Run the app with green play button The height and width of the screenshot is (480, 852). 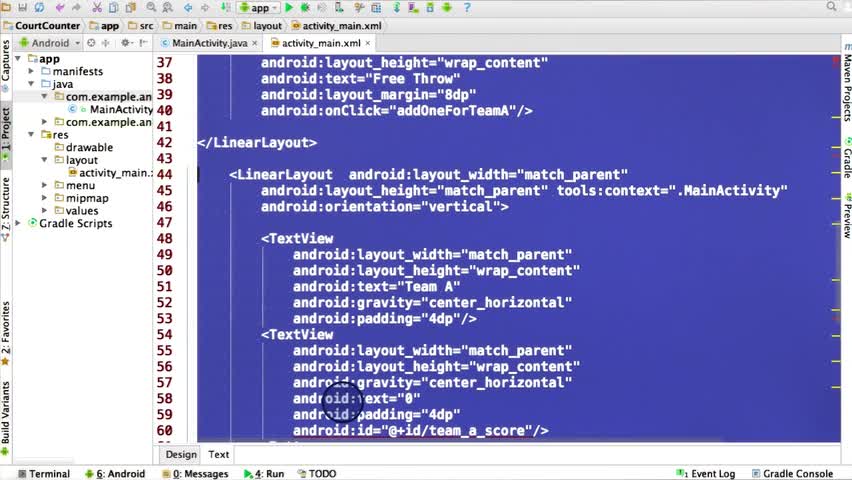coord(289,8)
